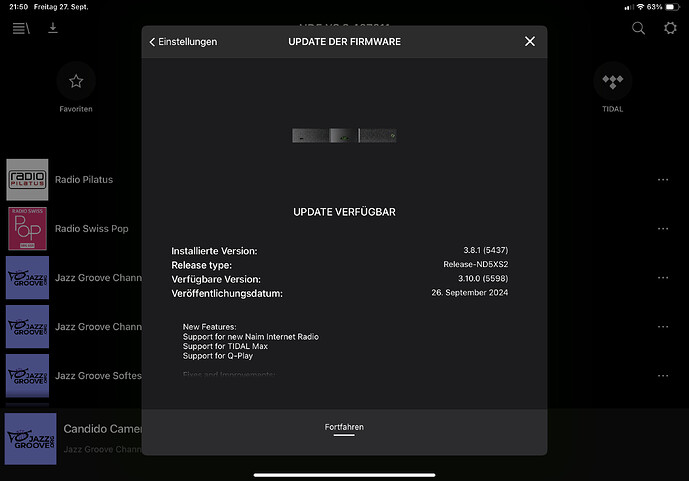The image size is (689, 481).
Task: Select the Radio Pilatus station logo
Action: click(x=27, y=180)
